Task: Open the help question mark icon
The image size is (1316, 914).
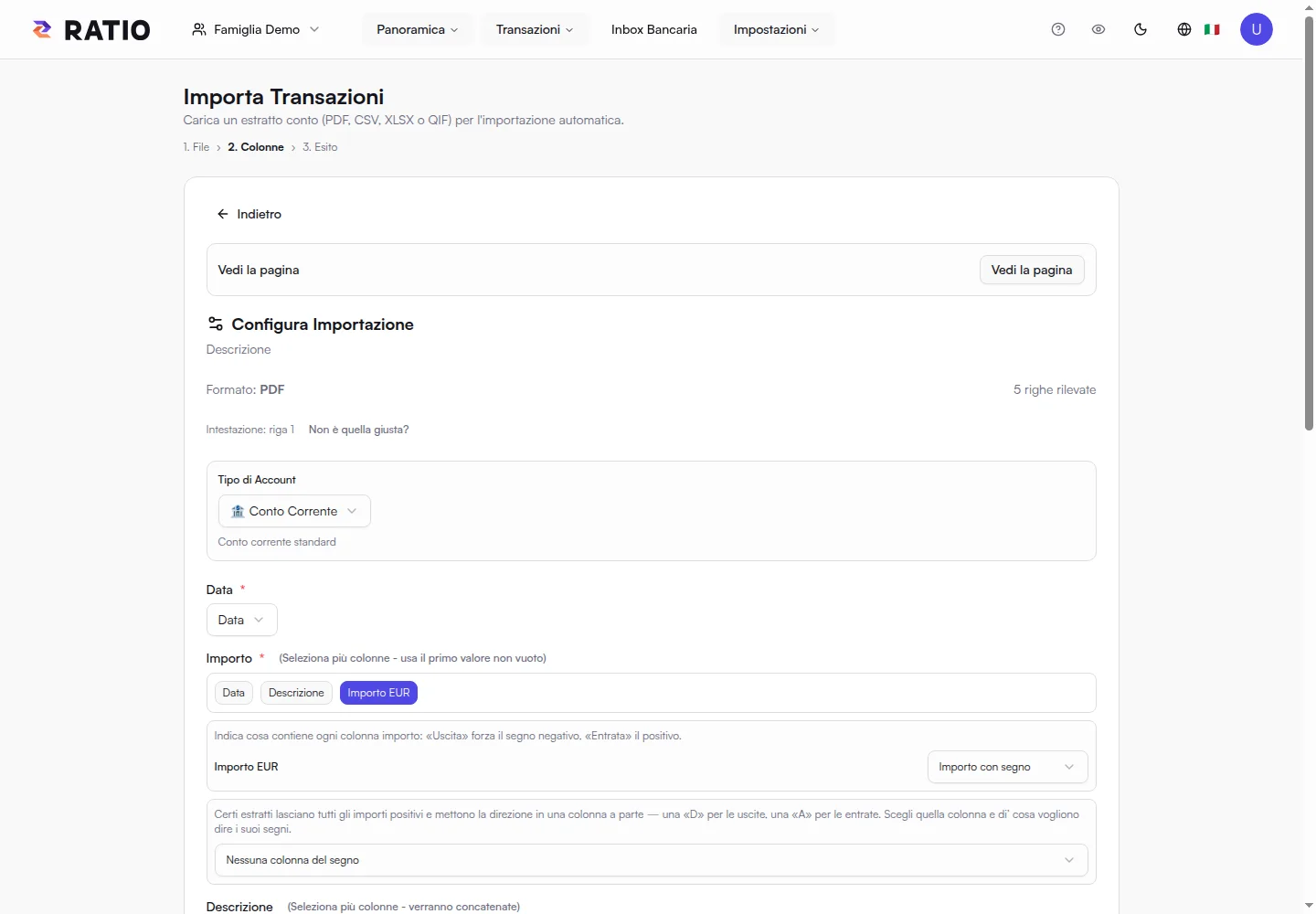Action: pos(1058,29)
